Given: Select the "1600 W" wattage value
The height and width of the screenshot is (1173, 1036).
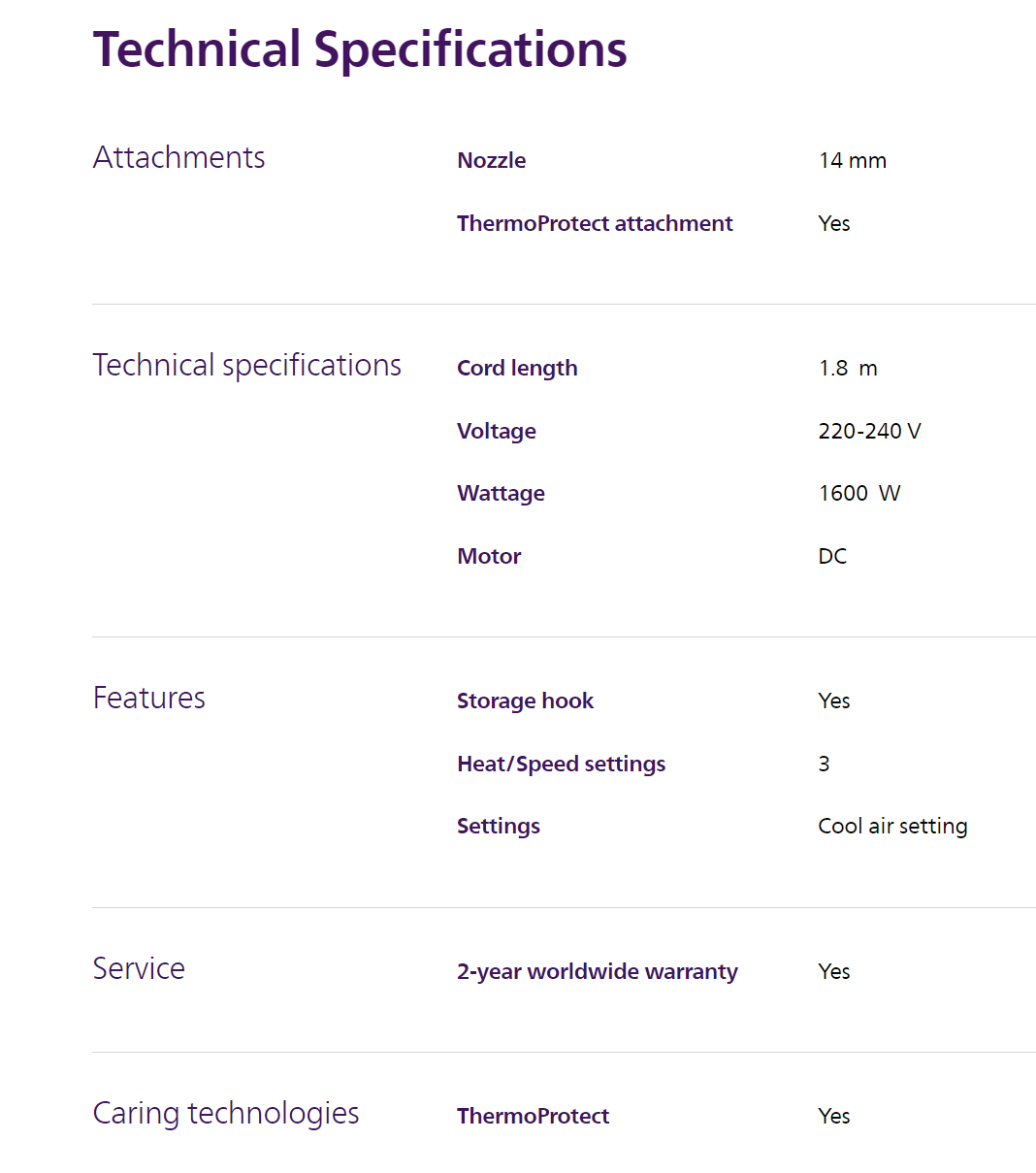Looking at the screenshot, I should point(858,493).
